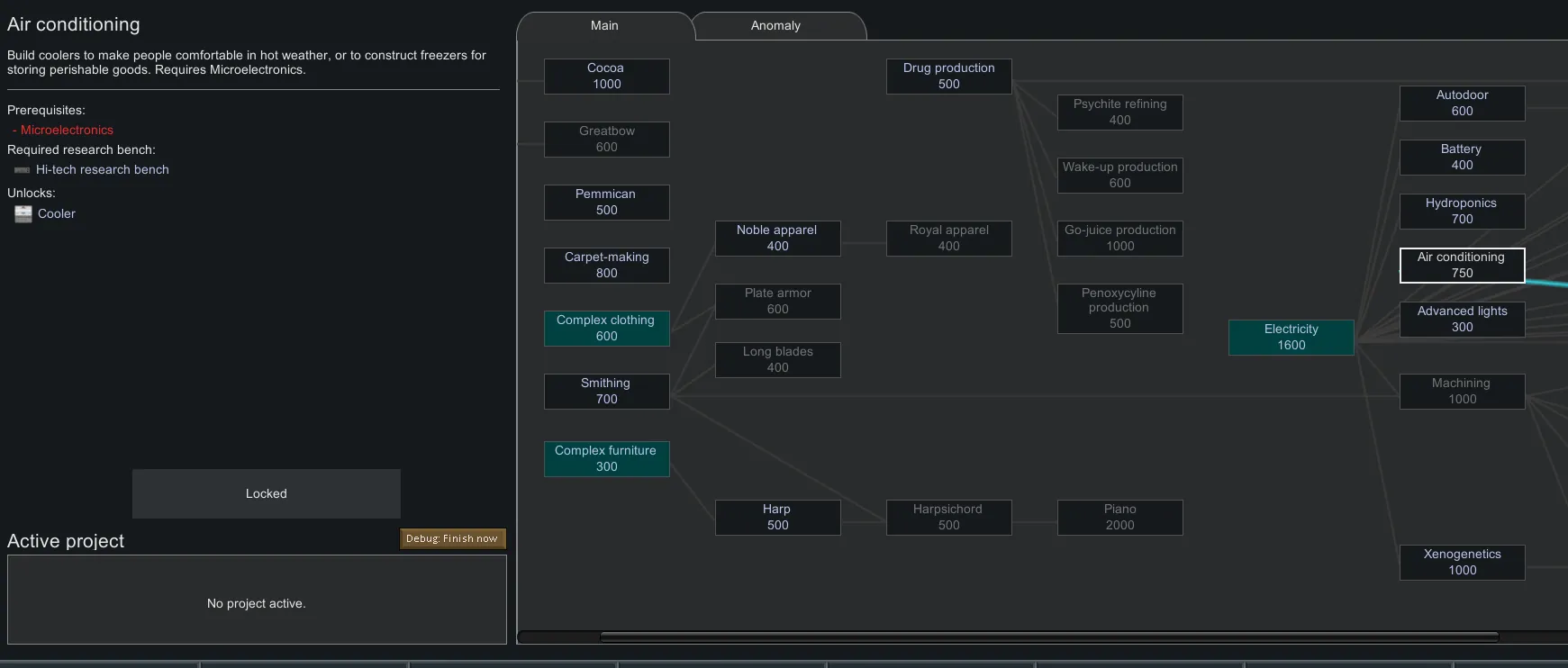The height and width of the screenshot is (668, 1568).
Task: Open the Main research tab
Action: point(604,26)
